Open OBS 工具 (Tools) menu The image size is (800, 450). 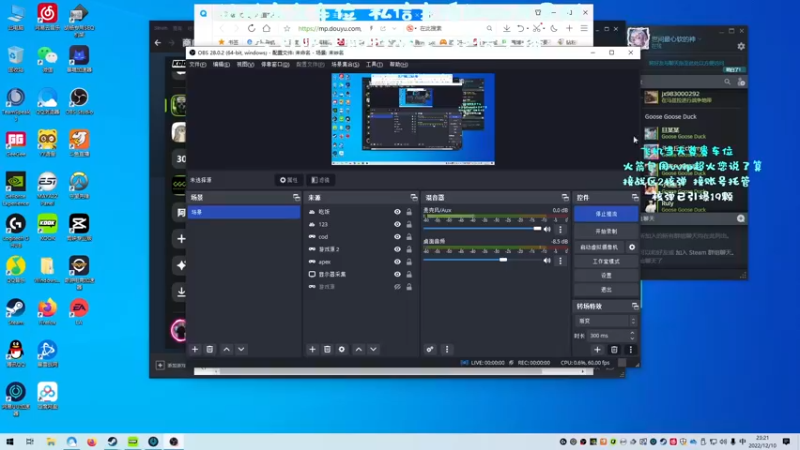pos(374,65)
